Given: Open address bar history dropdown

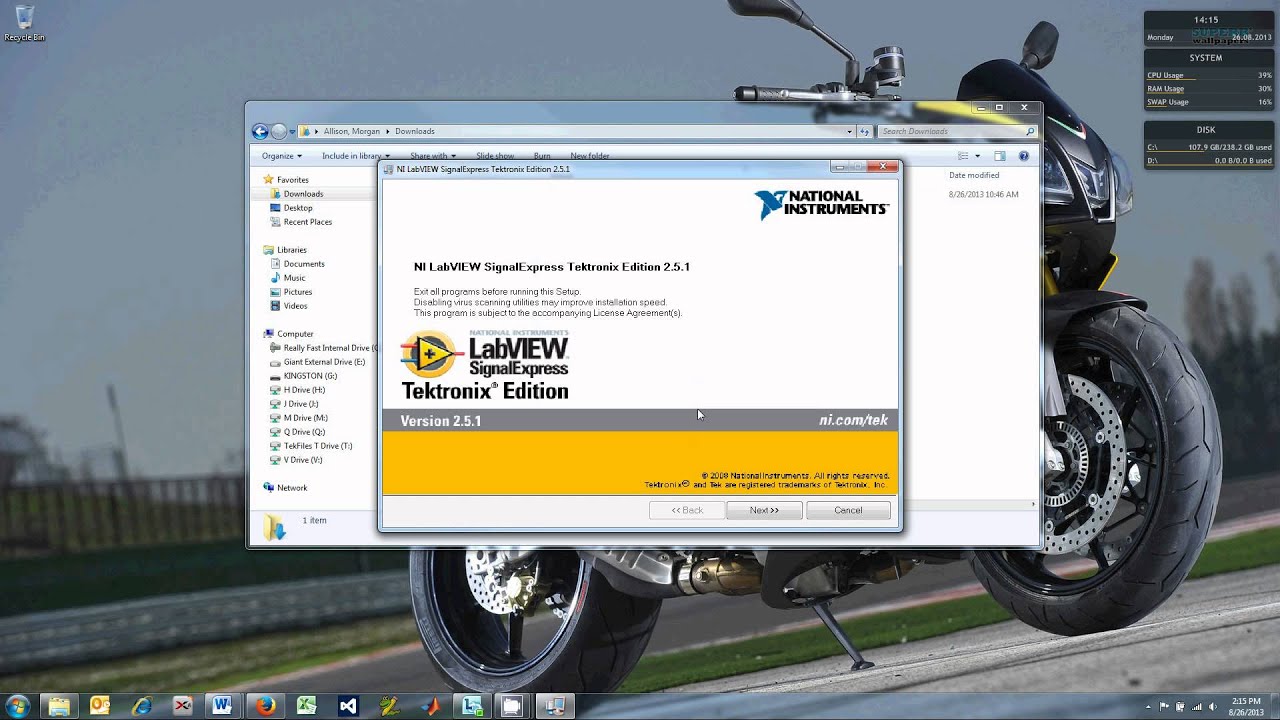Looking at the screenshot, I should [x=850, y=131].
